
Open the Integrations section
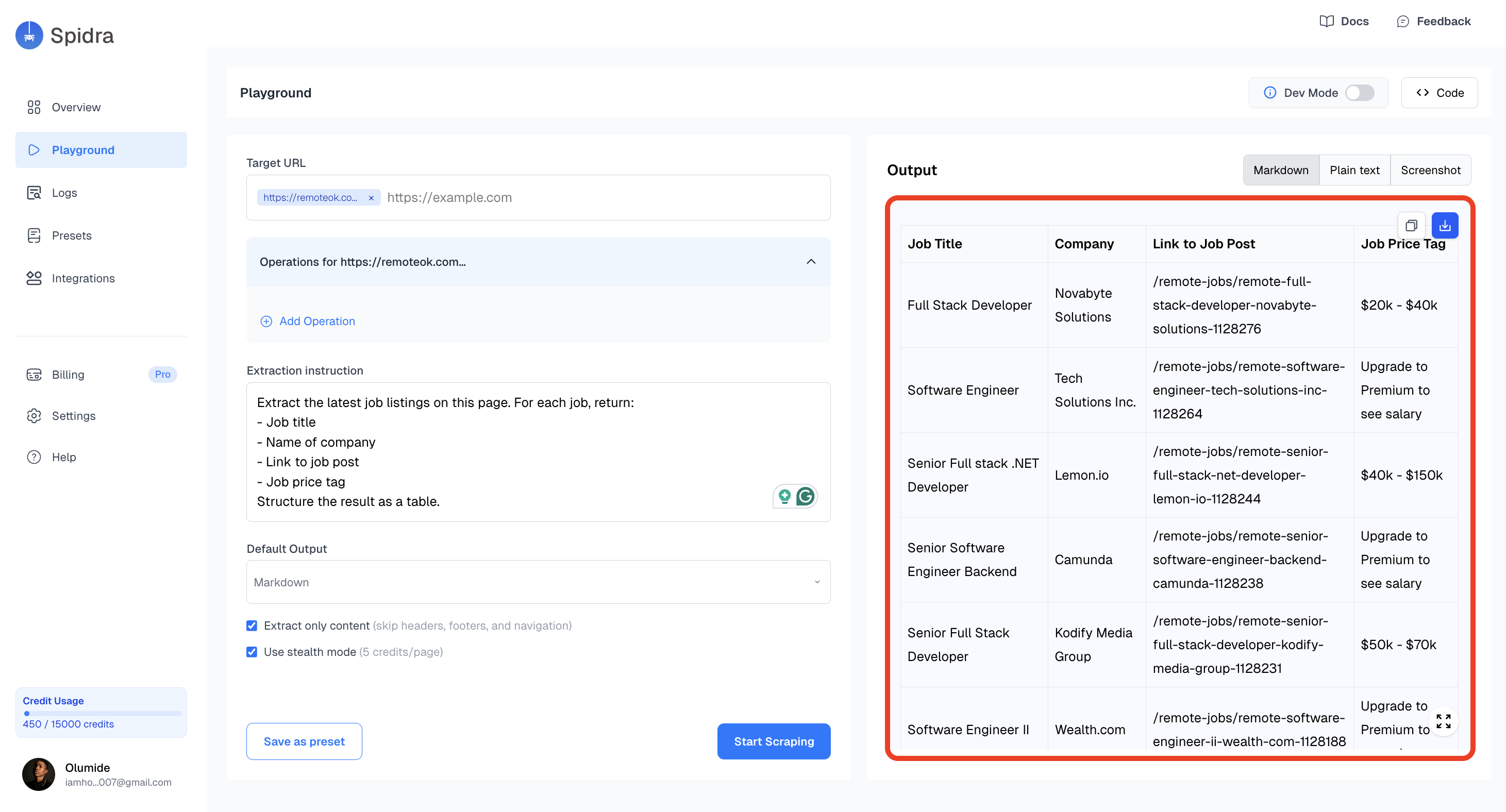[82, 278]
